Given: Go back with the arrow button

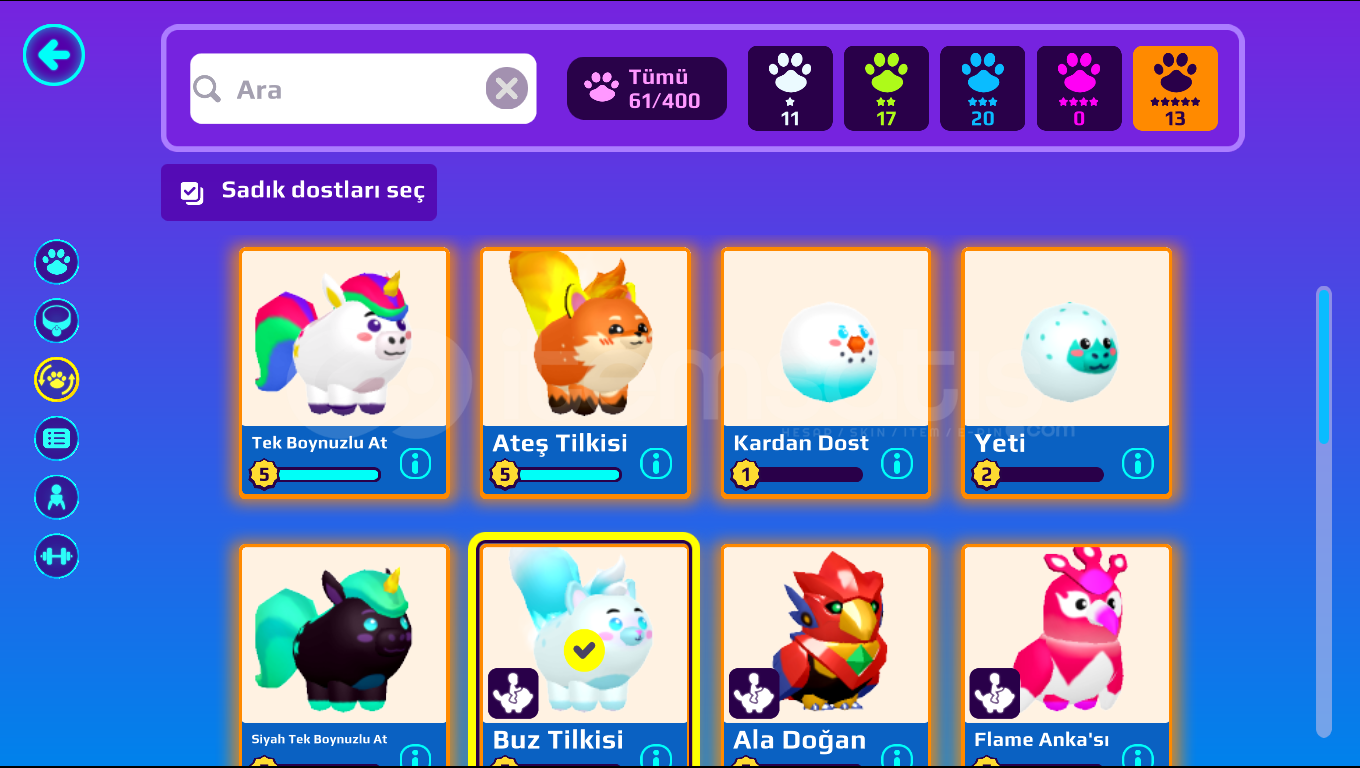Looking at the screenshot, I should point(54,54).
